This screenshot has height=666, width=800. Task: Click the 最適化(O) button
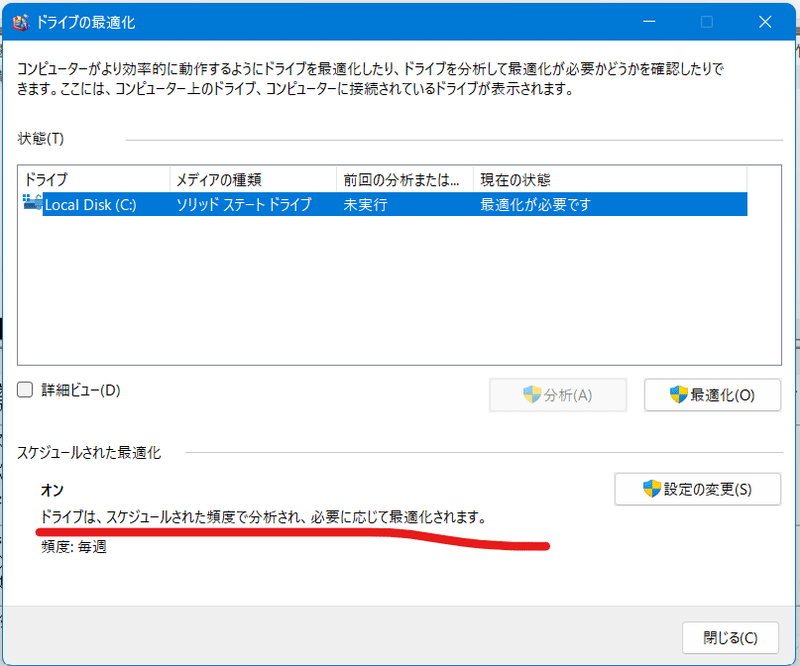click(x=712, y=394)
